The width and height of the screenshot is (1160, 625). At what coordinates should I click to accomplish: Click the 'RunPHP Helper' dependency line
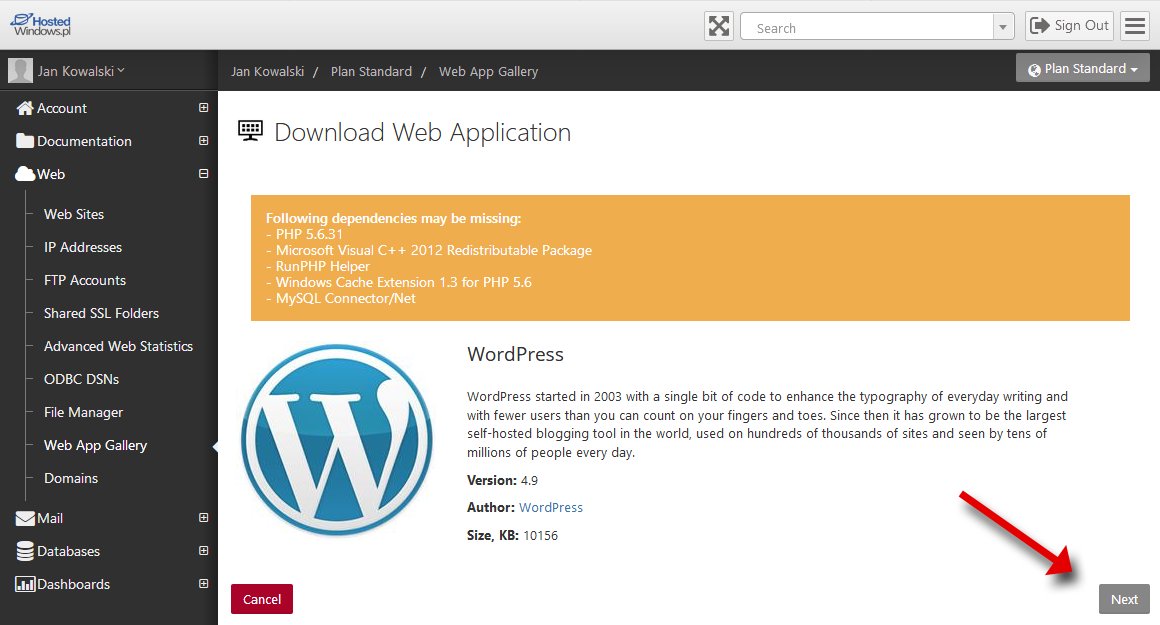318,266
